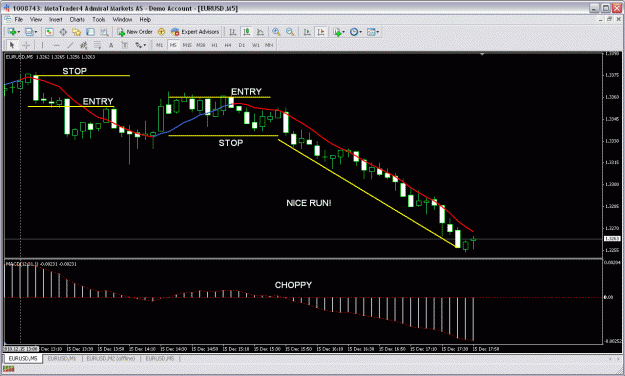Open the View menu
Viewport: 625px width, 376px height.
pos(35,20)
